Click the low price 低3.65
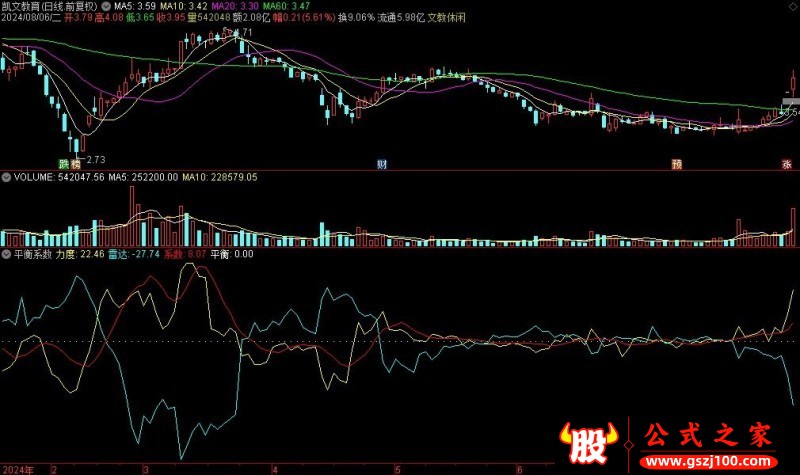The height and width of the screenshot is (475, 800). pos(140,18)
